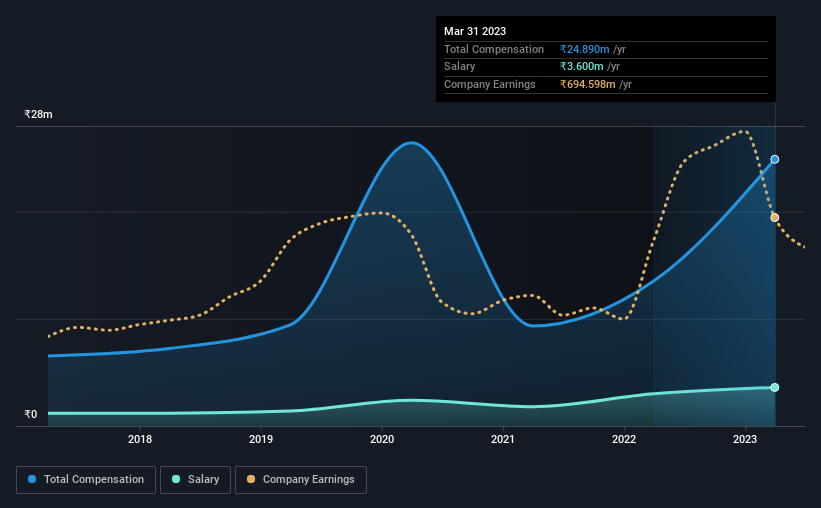
Task: Click the 2023 axis label
Action: pyautogui.click(x=745, y=439)
